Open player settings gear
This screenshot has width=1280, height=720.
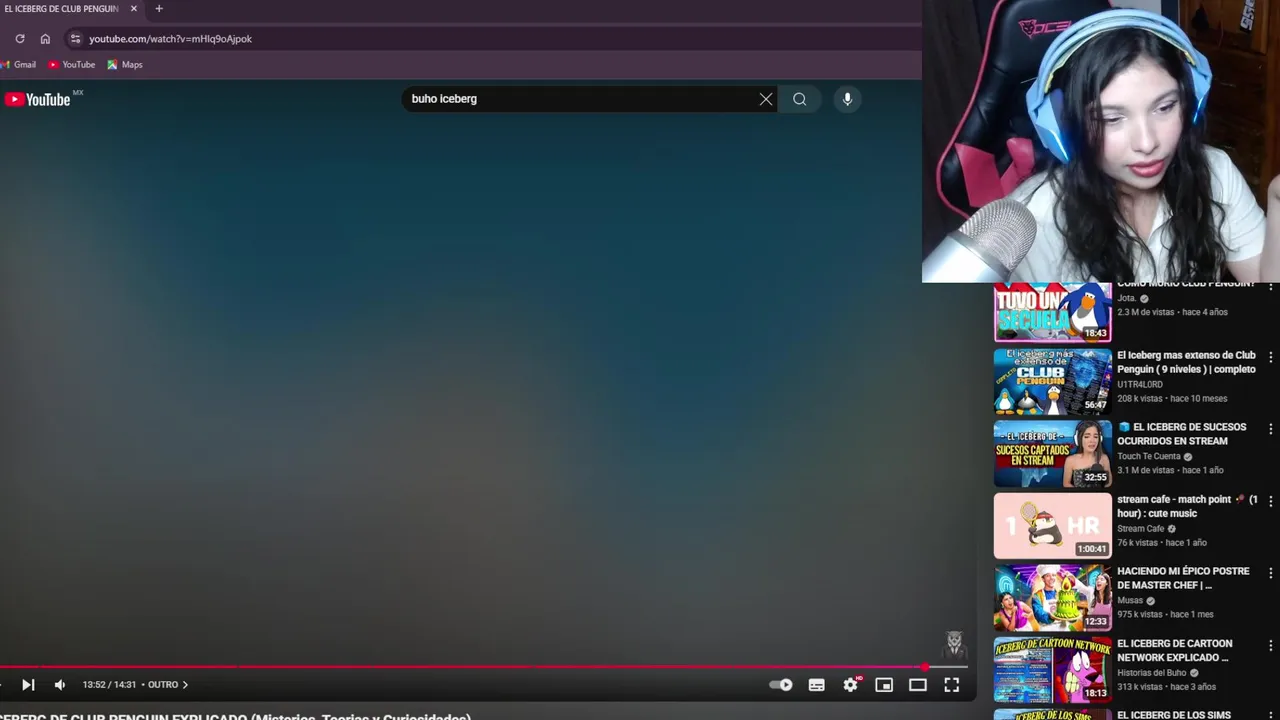click(851, 685)
